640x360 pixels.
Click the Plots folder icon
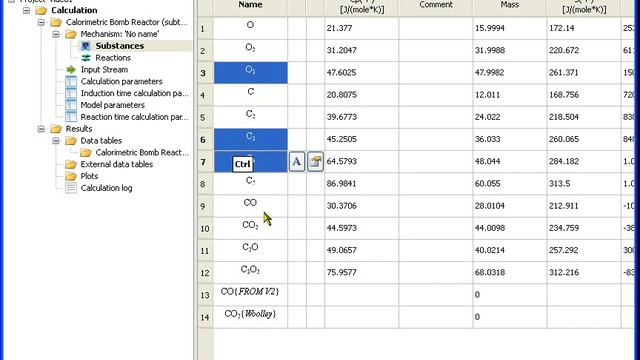pos(71,176)
